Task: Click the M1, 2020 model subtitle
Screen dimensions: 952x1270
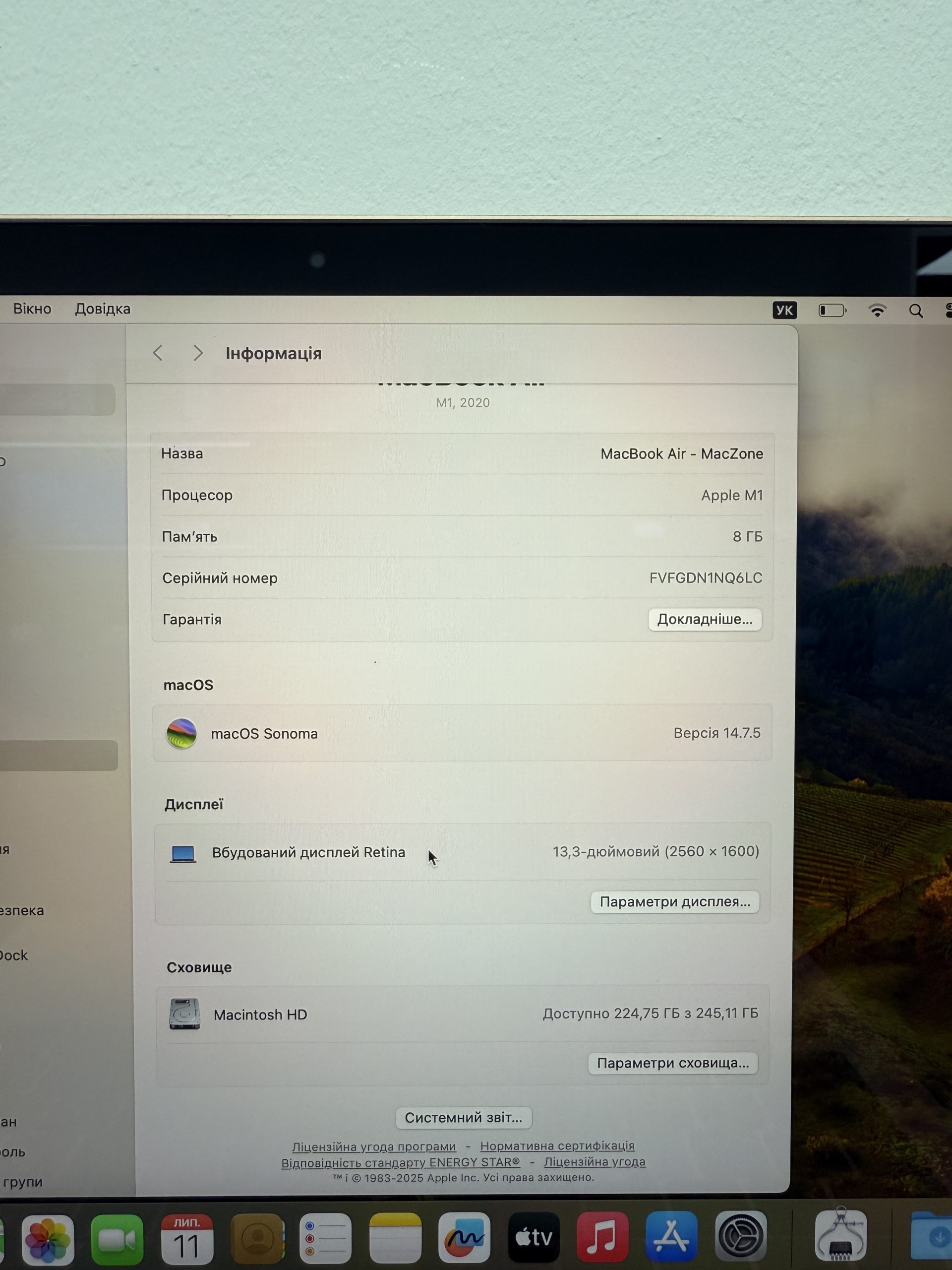Action: tap(463, 403)
